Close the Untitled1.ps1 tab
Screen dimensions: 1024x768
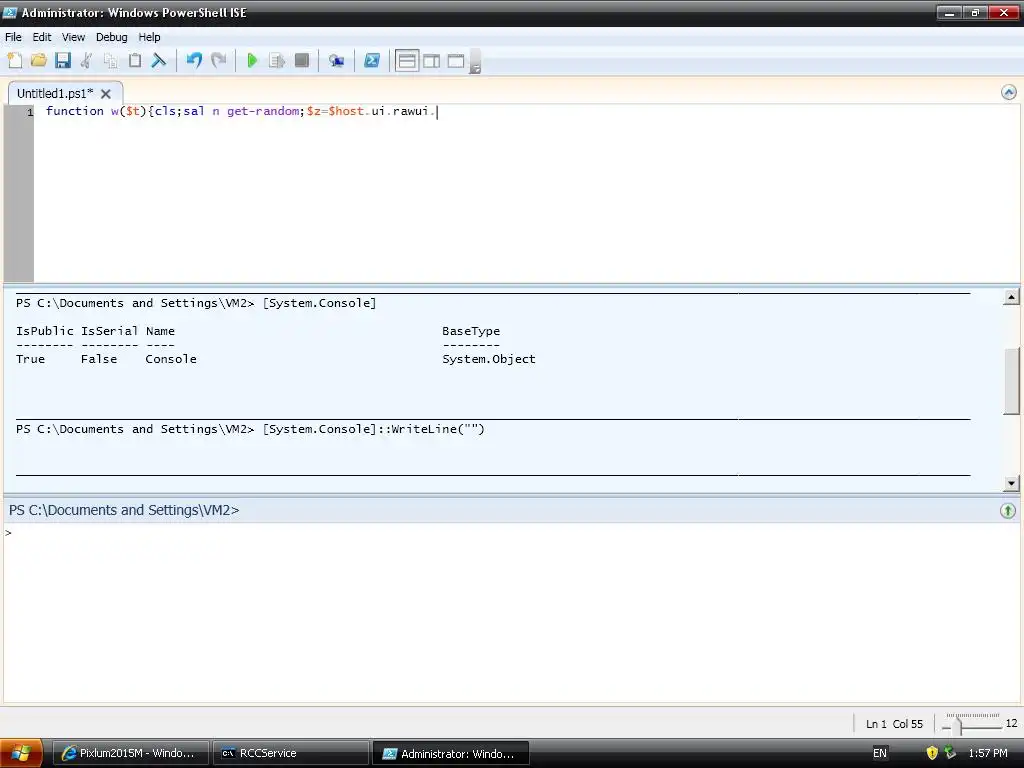(x=106, y=94)
